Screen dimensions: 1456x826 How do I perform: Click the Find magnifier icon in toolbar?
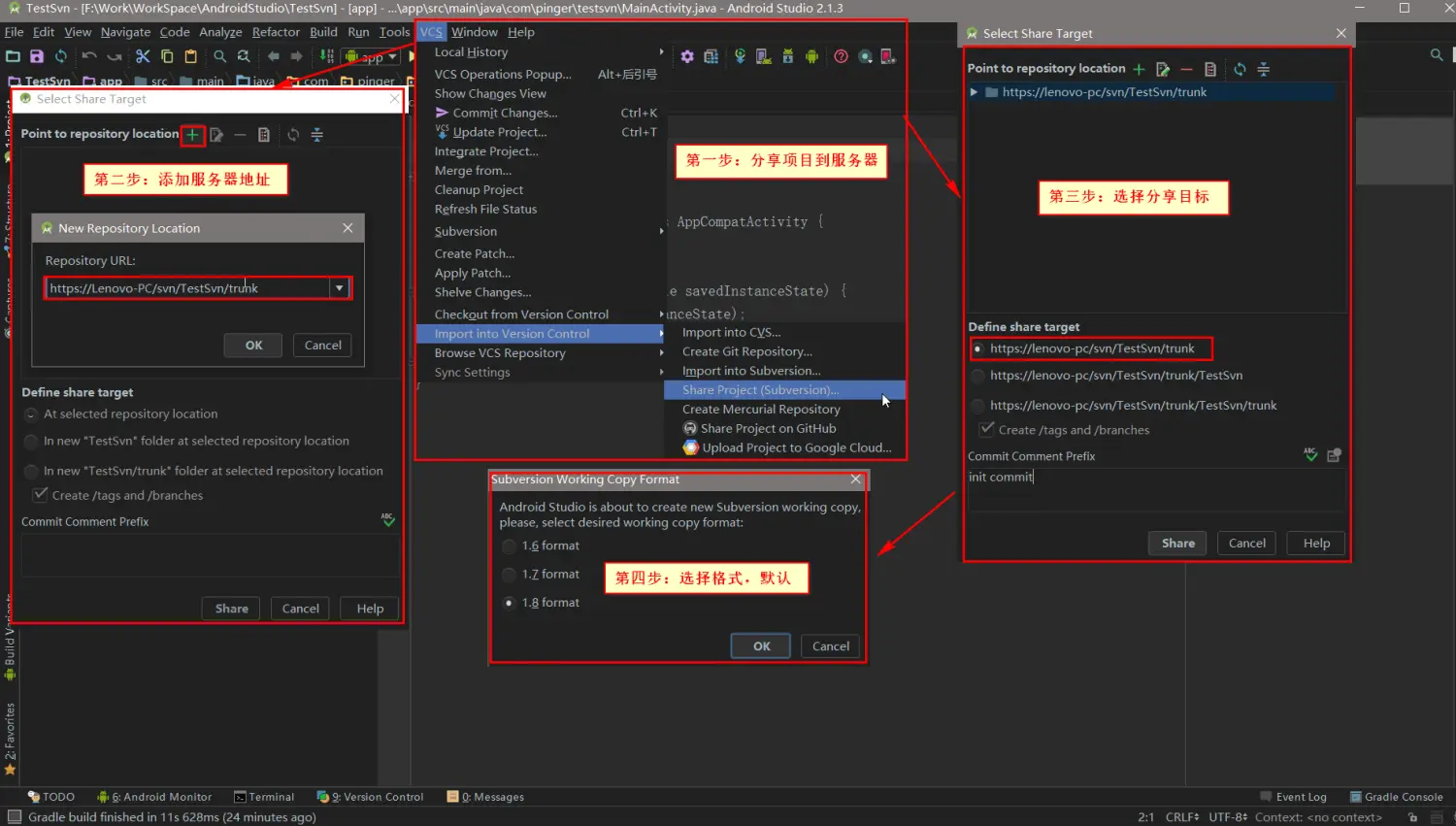[220, 56]
